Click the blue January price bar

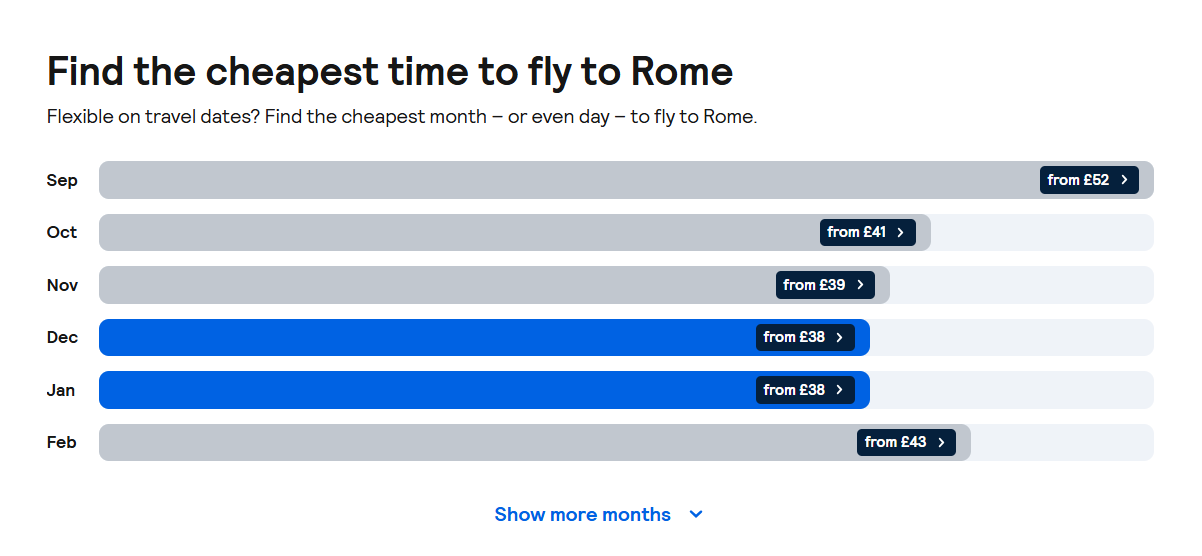tap(484, 390)
